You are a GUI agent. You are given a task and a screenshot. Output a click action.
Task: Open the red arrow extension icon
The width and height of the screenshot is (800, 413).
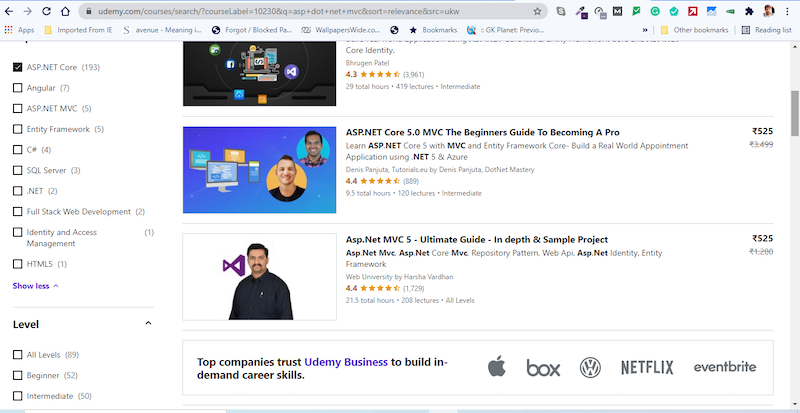pyautogui.click(x=692, y=11)
